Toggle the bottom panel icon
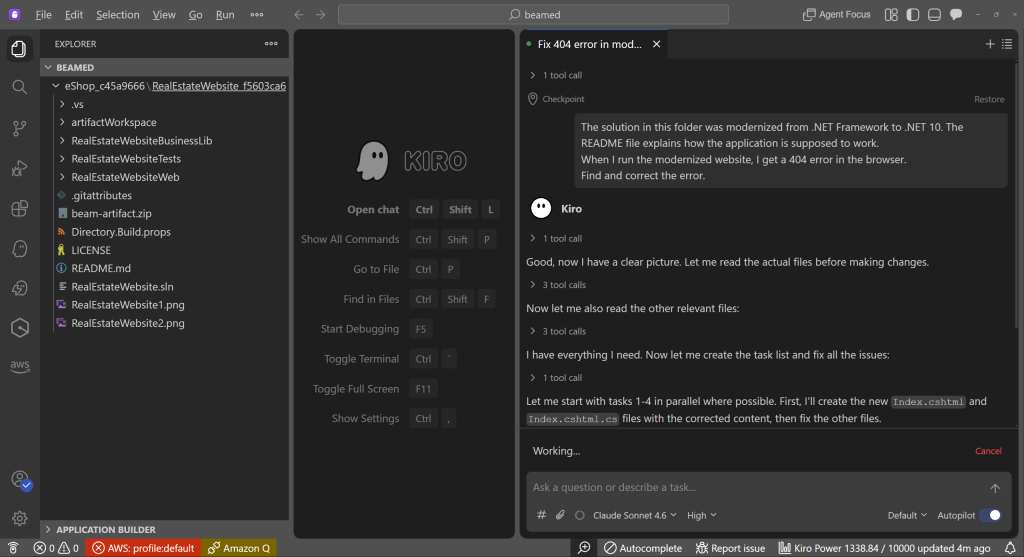Image resolution: width=1024 pixels, height=557 pixels. (x=935, y=14)
